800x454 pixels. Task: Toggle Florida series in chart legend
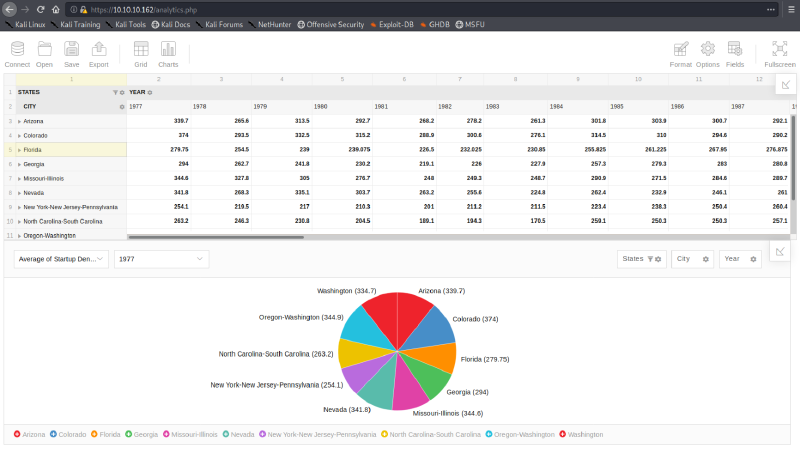click(x=106, y=435)
